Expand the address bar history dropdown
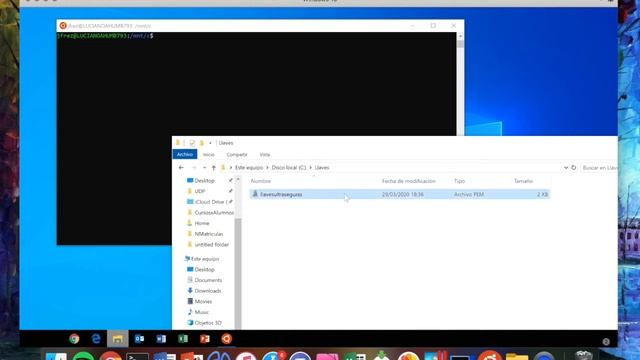The width and height of the screenshot is (640, 360). (x=566, y=168)
